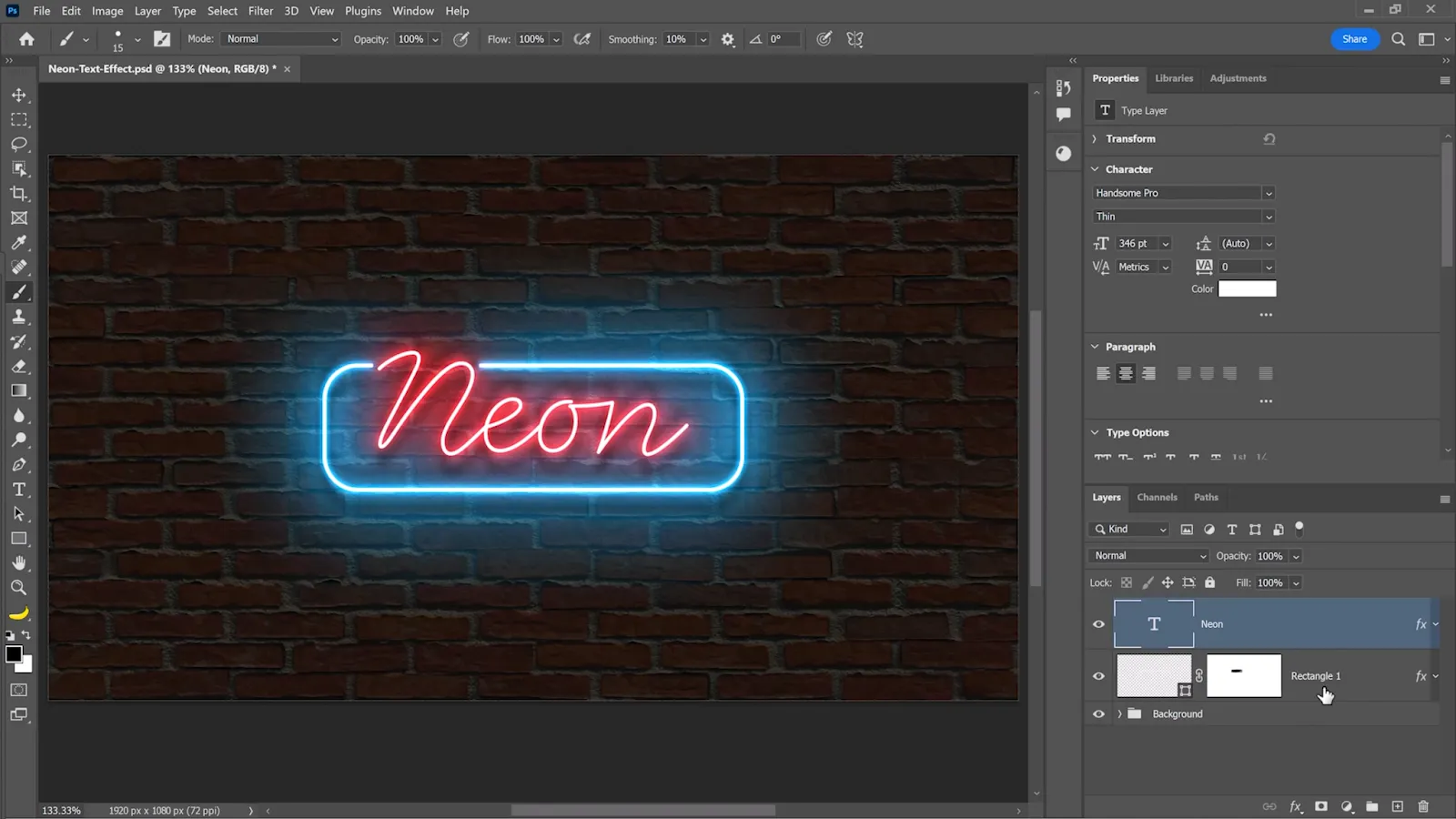Viewport: 1456px width, 819px height.
Task: Click the Rectangle 1 layer mask thumbnail
Action: click(1243, 676)
